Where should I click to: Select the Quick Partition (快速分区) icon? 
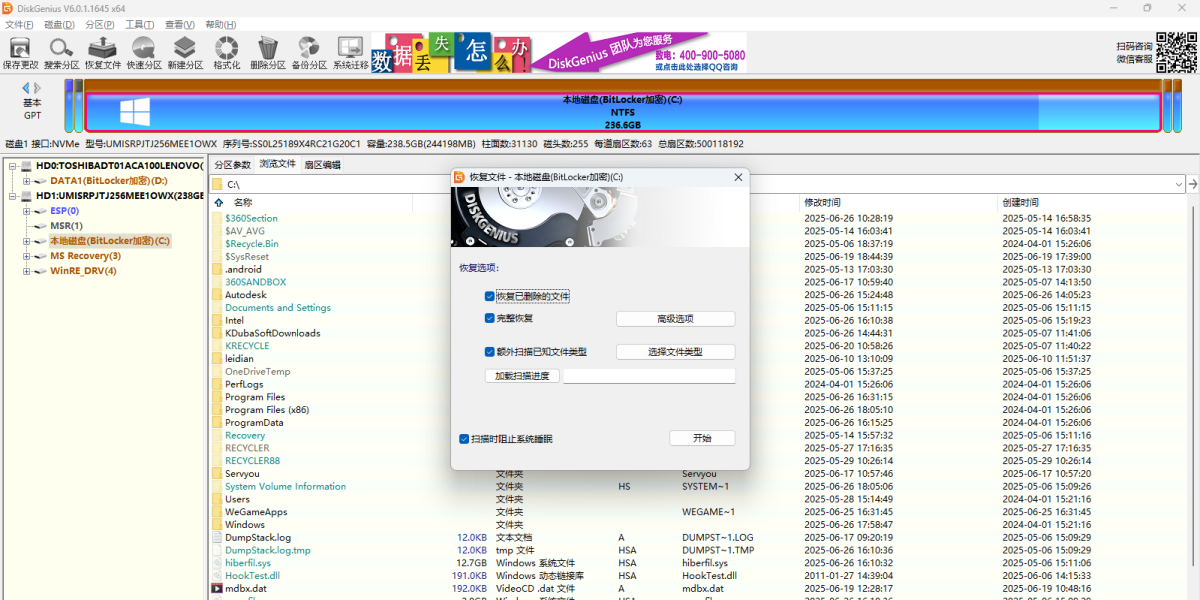(144, 52)
